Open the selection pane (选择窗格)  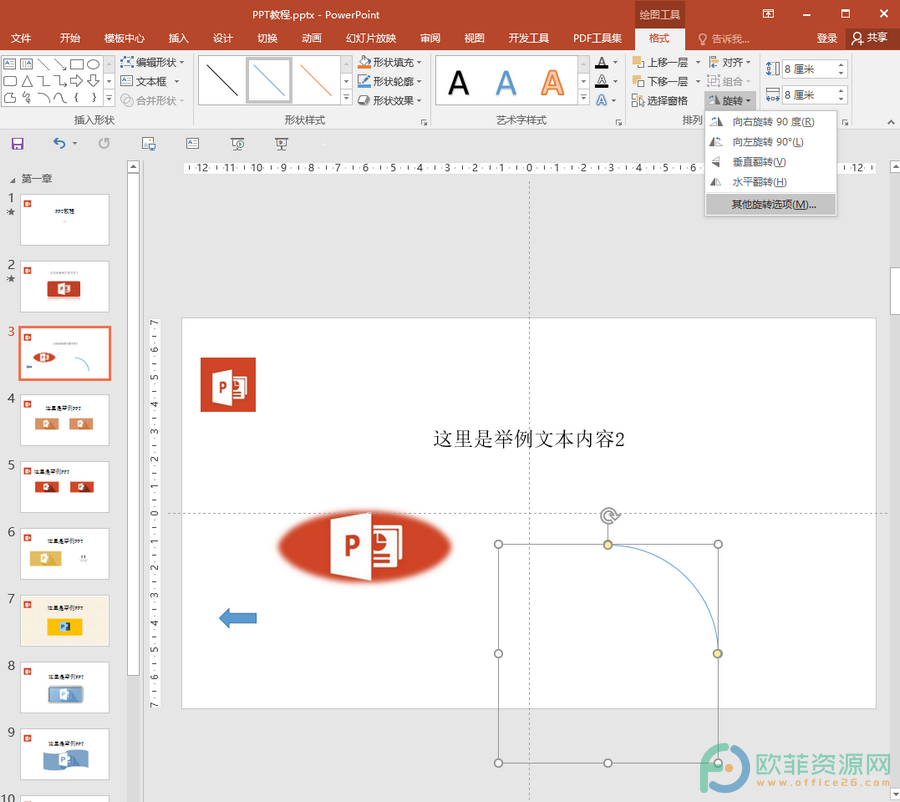click(x=660, y=100)
